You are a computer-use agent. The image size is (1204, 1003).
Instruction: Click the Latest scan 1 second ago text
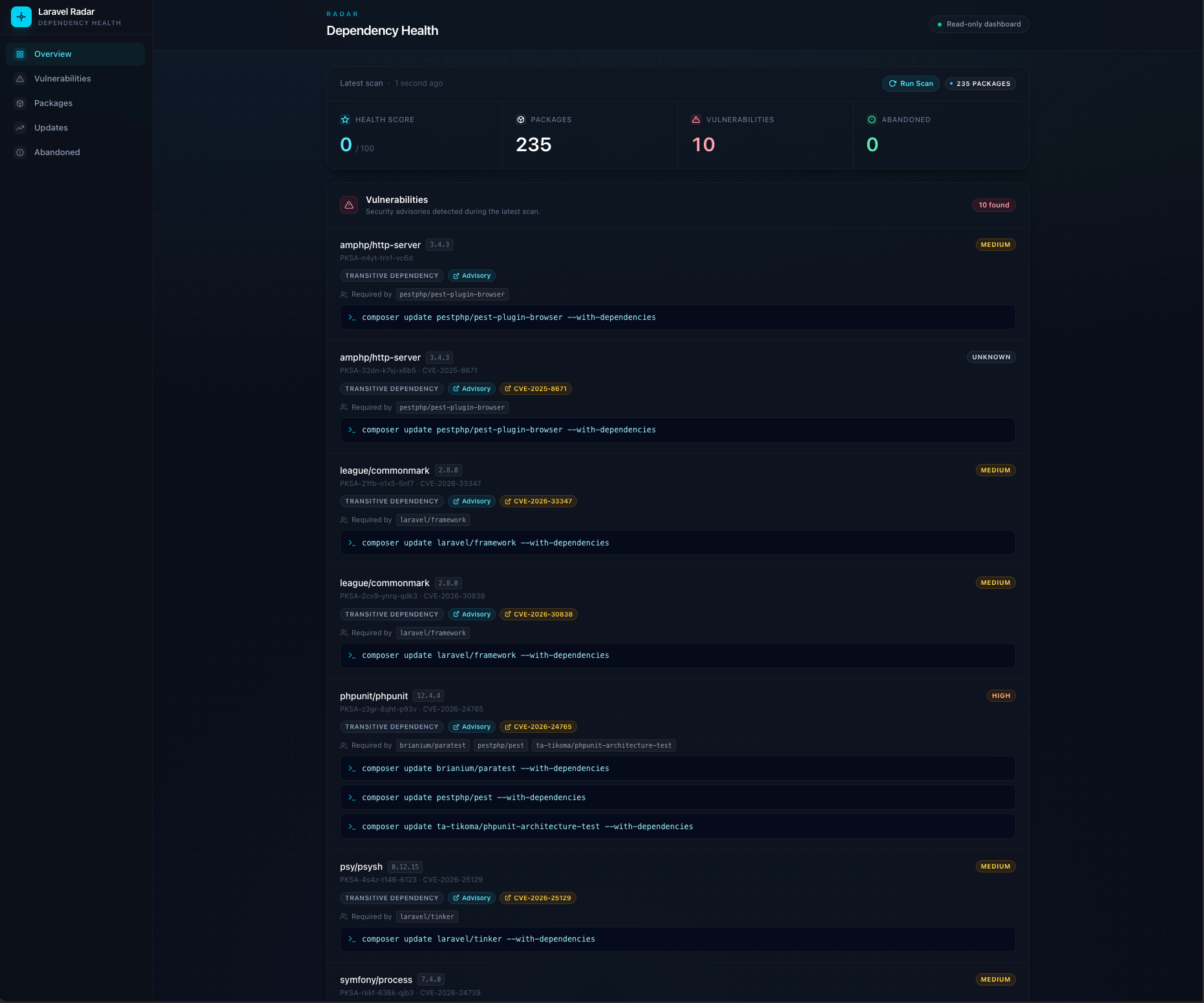391,83
